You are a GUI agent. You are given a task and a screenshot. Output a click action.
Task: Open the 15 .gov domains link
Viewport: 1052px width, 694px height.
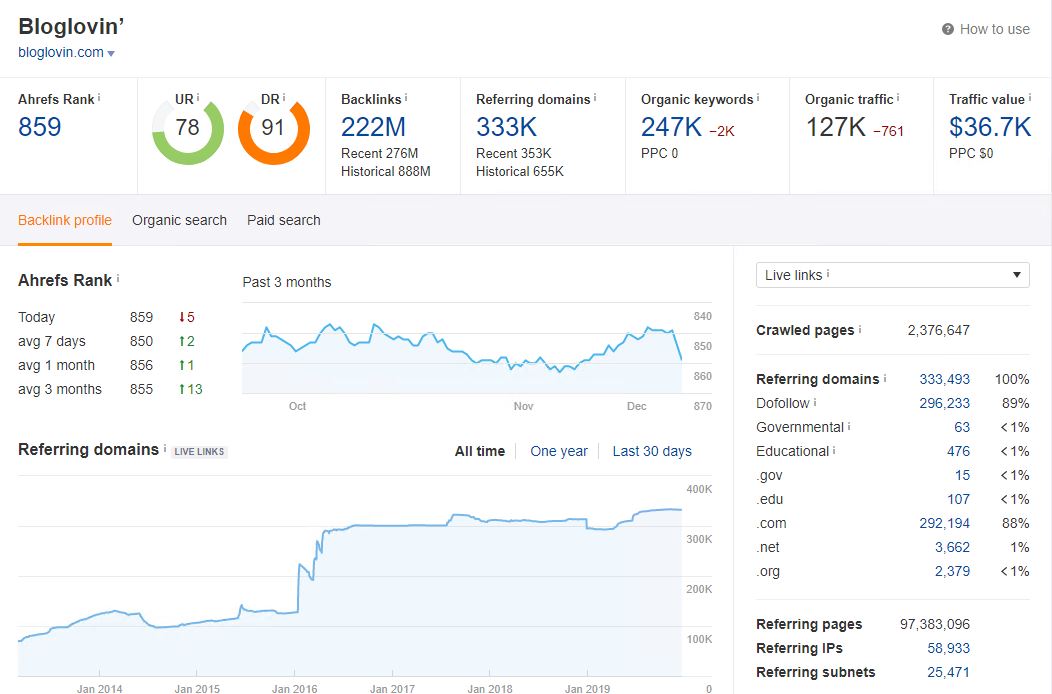coord(962,475)
